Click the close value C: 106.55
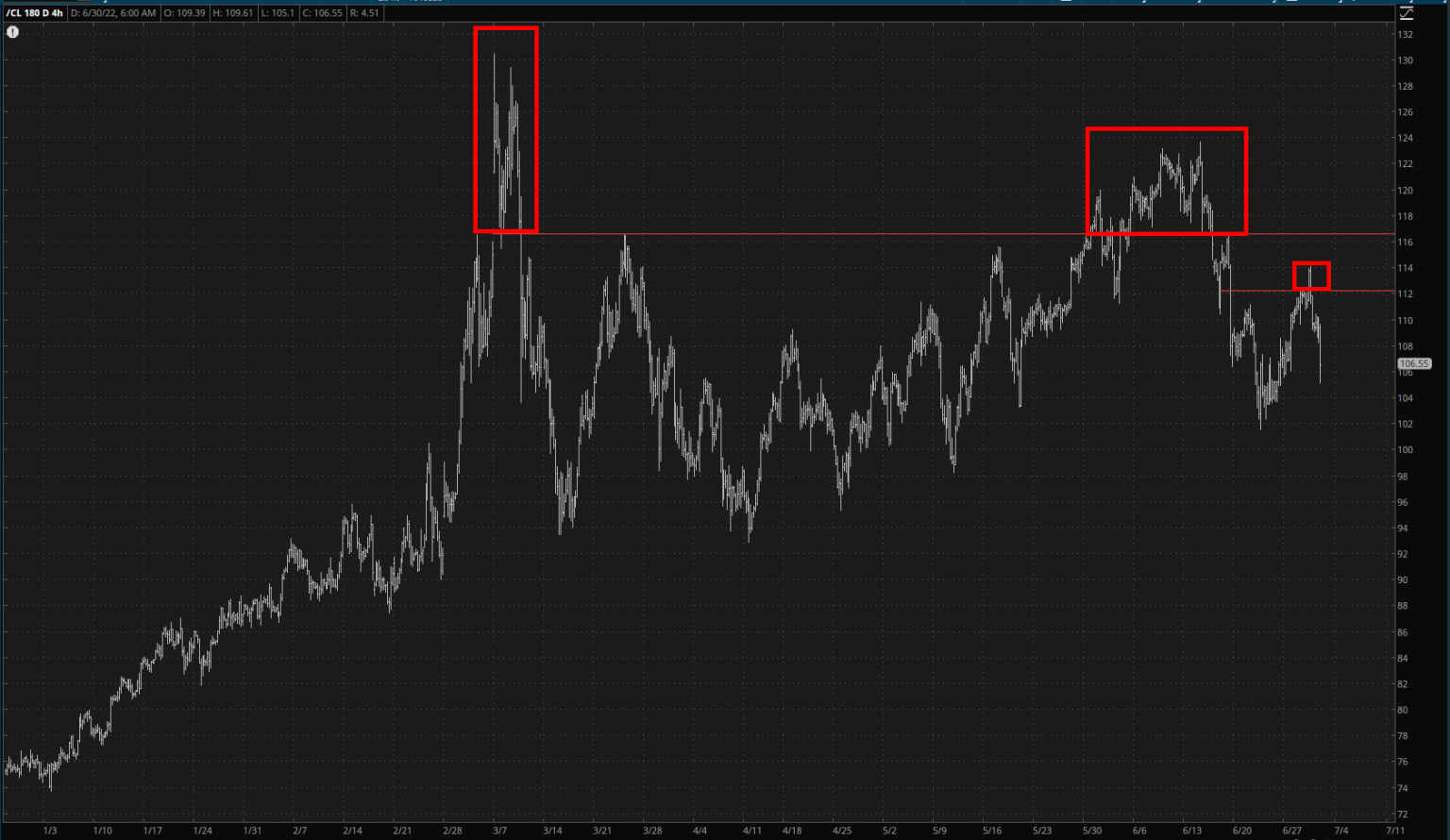This screenshot has height=840, width=1450. coord(323,13)
